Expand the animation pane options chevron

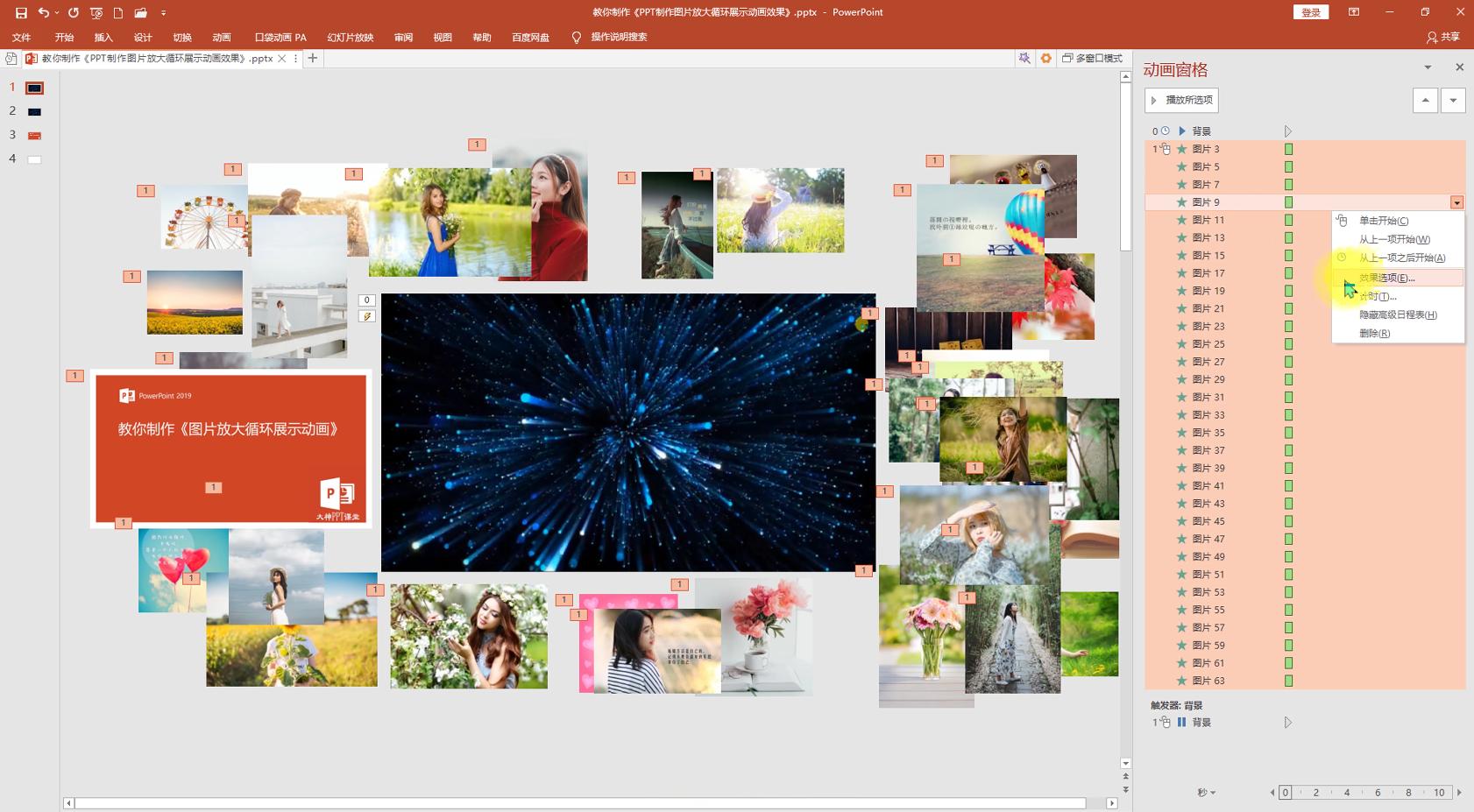pyautogui.click(x=1428, y=67)
